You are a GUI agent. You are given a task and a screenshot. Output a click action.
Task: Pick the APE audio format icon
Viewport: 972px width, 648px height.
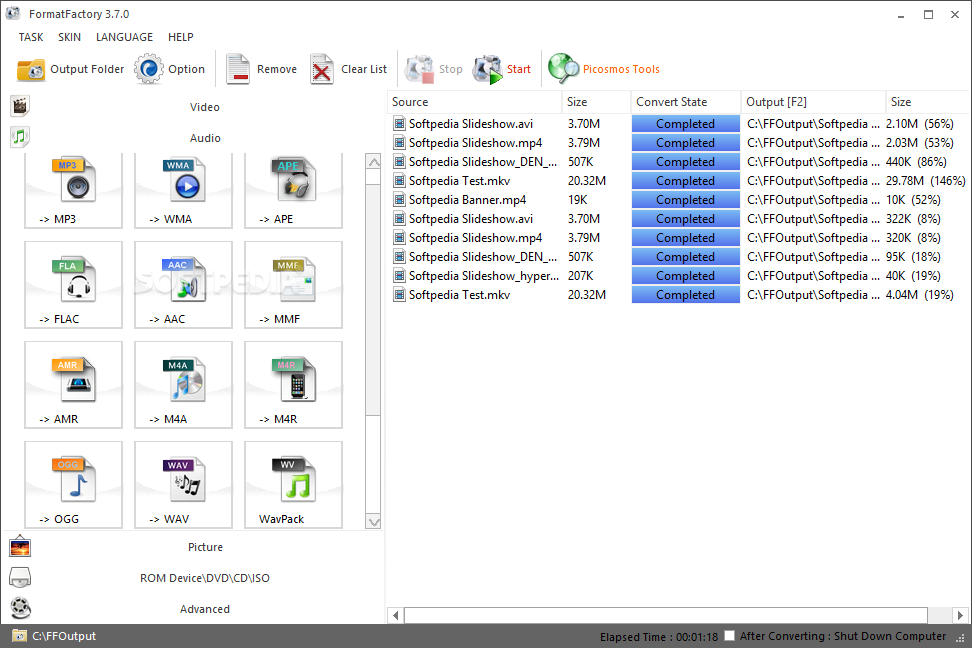[293, 190]
